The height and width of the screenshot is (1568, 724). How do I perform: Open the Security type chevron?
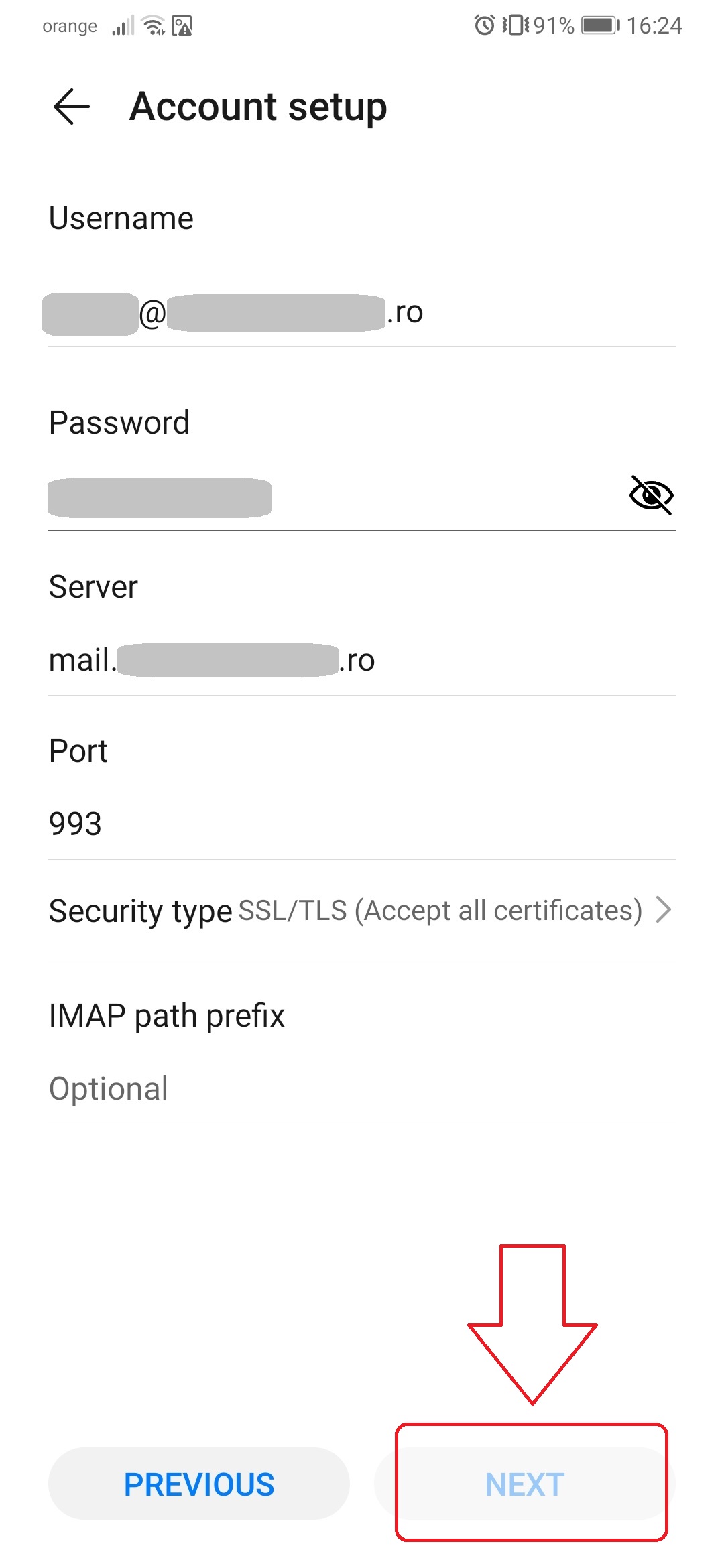coord(663,910)
